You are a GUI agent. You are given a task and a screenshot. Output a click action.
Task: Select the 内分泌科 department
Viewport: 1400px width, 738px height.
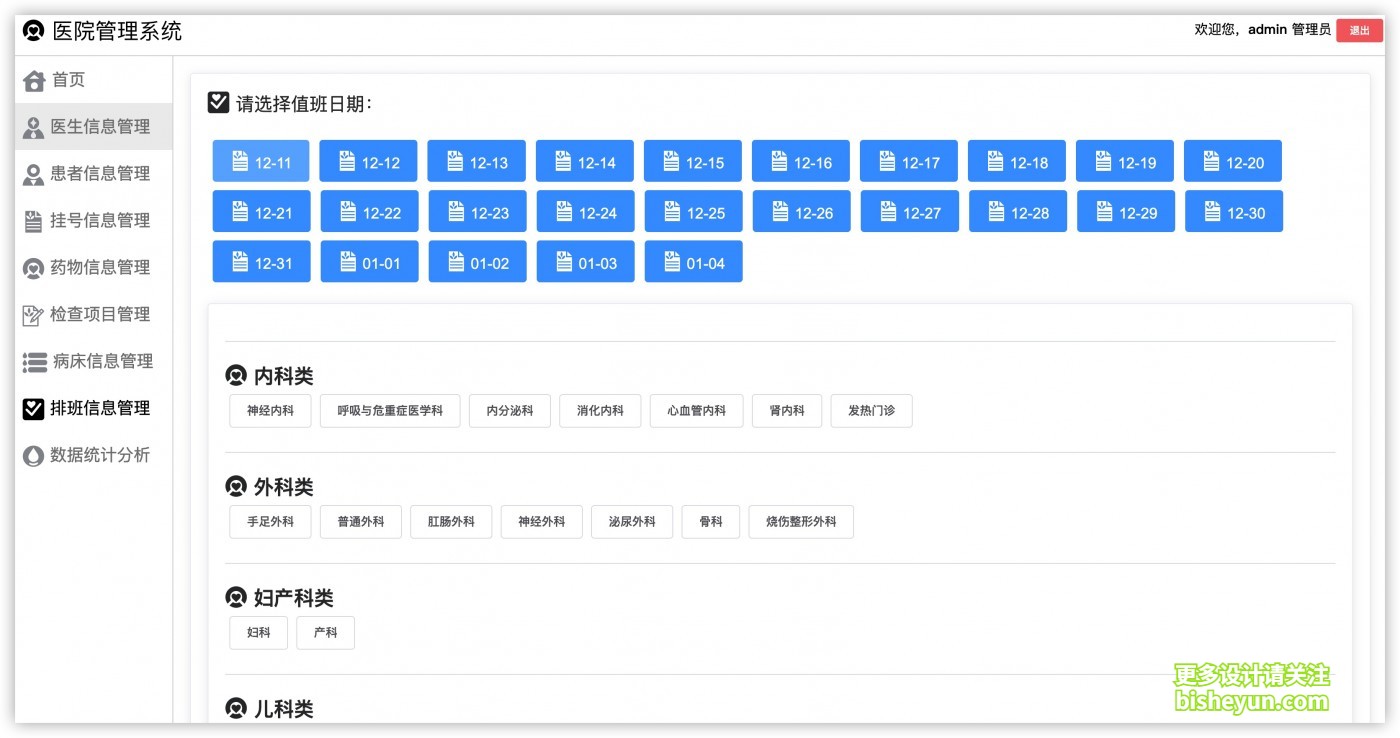[x=510, y=411]
